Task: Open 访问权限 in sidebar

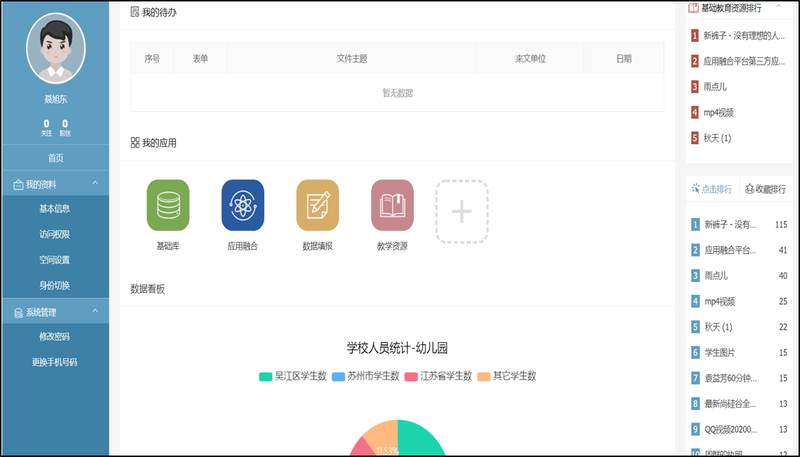Action: (55, 234)
